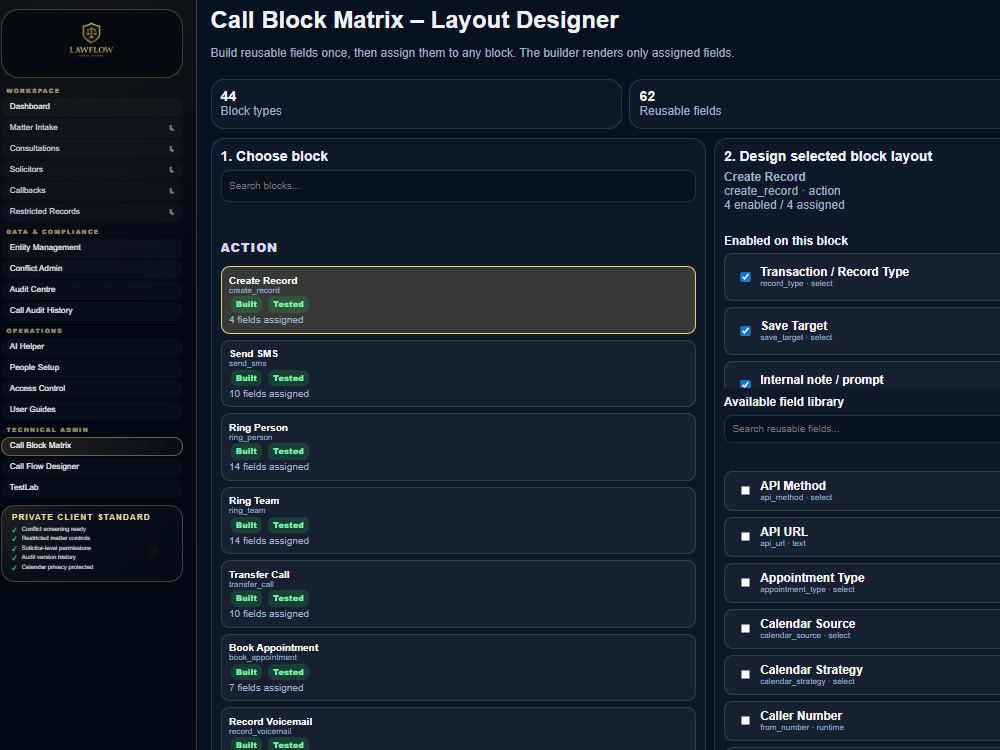Image resolution: width=1000 pixels, height=750 pixels.
Task: Uncheck the Transaction / Record Type field
Action: point(745,277)
